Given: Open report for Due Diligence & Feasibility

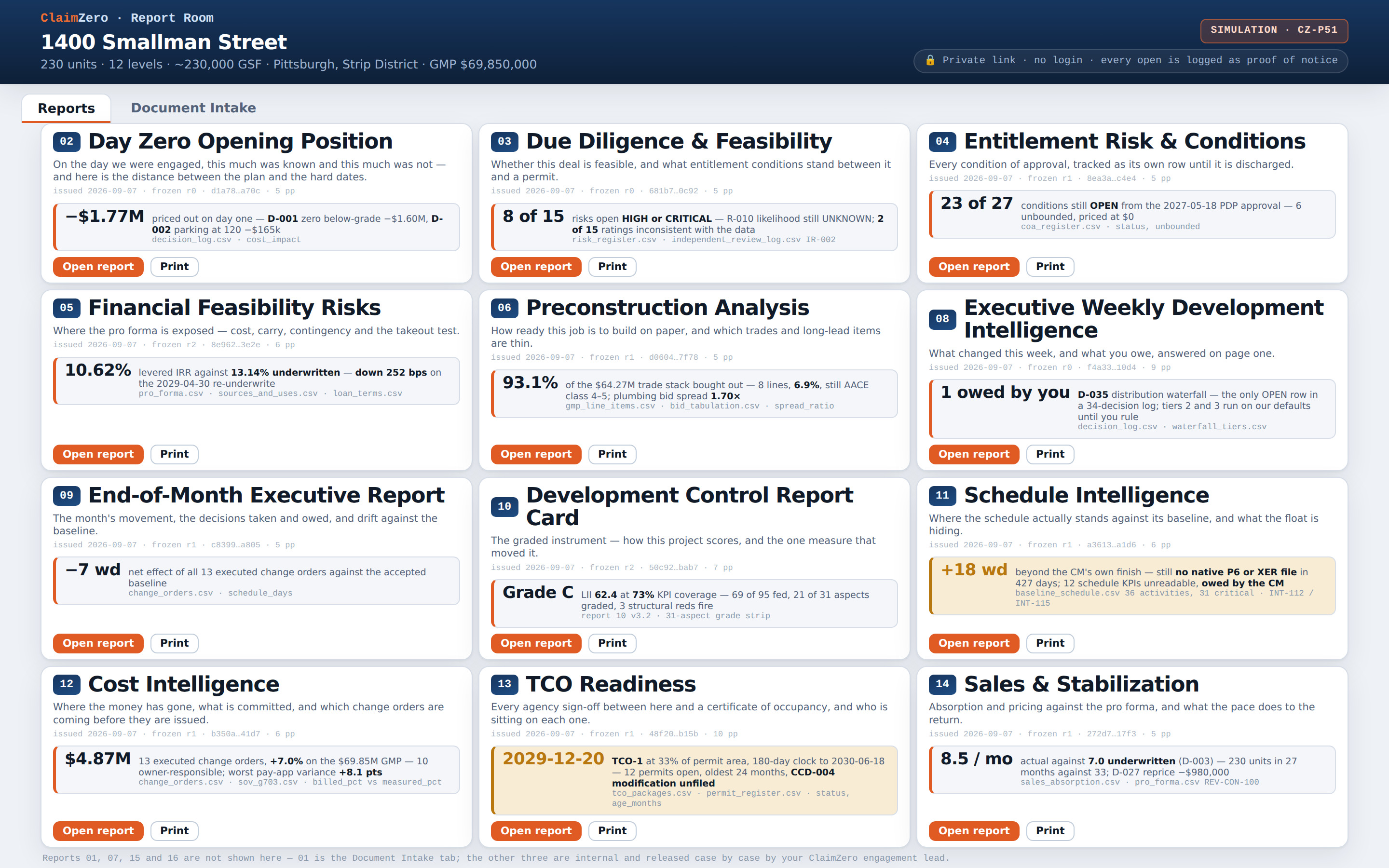Looking at the screenshot, I should (536, 266).
